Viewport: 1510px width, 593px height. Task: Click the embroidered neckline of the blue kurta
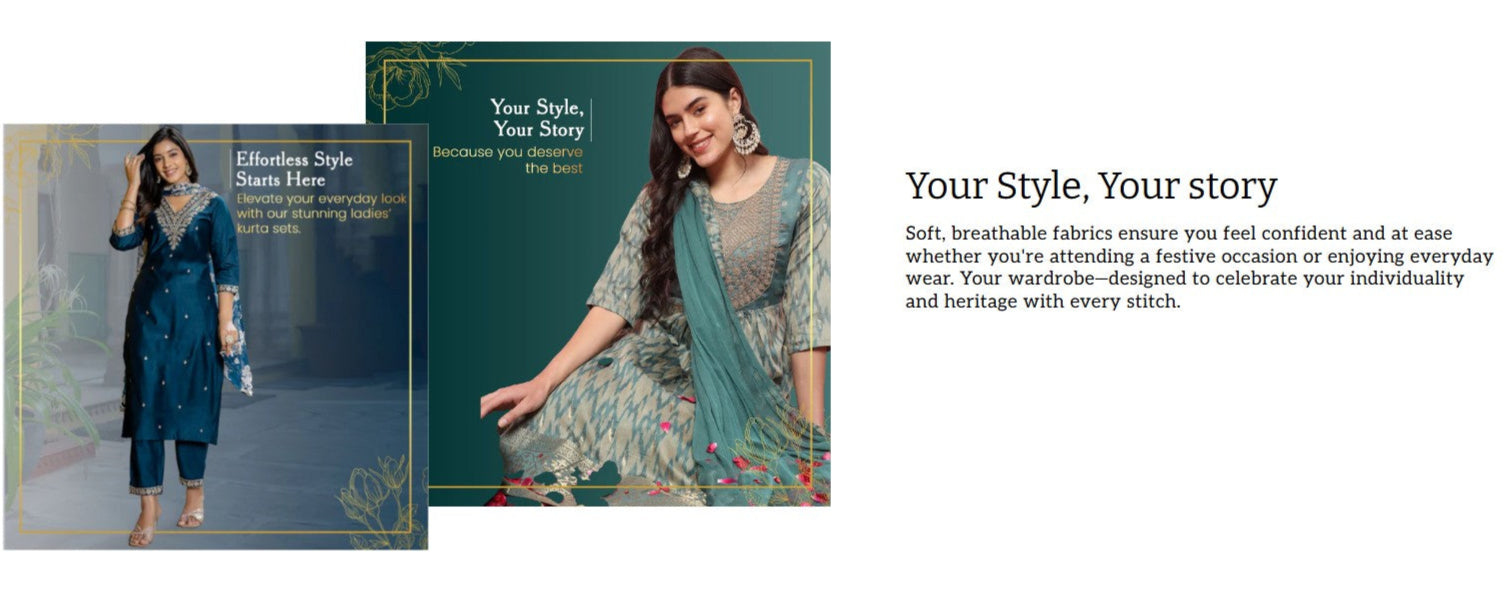(x=181, y=217)
